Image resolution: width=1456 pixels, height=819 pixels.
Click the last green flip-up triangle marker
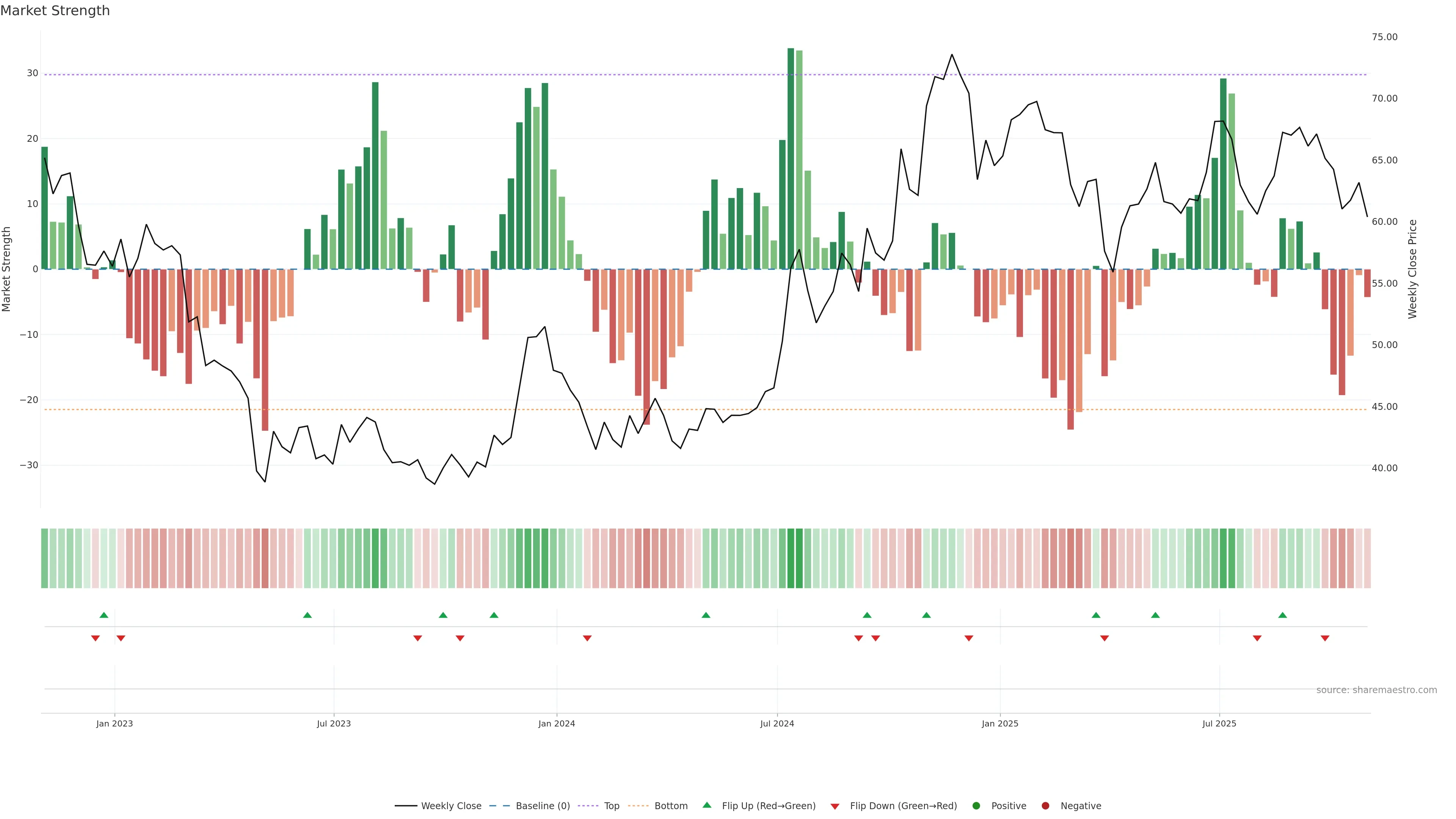(x=1282, y=615)
